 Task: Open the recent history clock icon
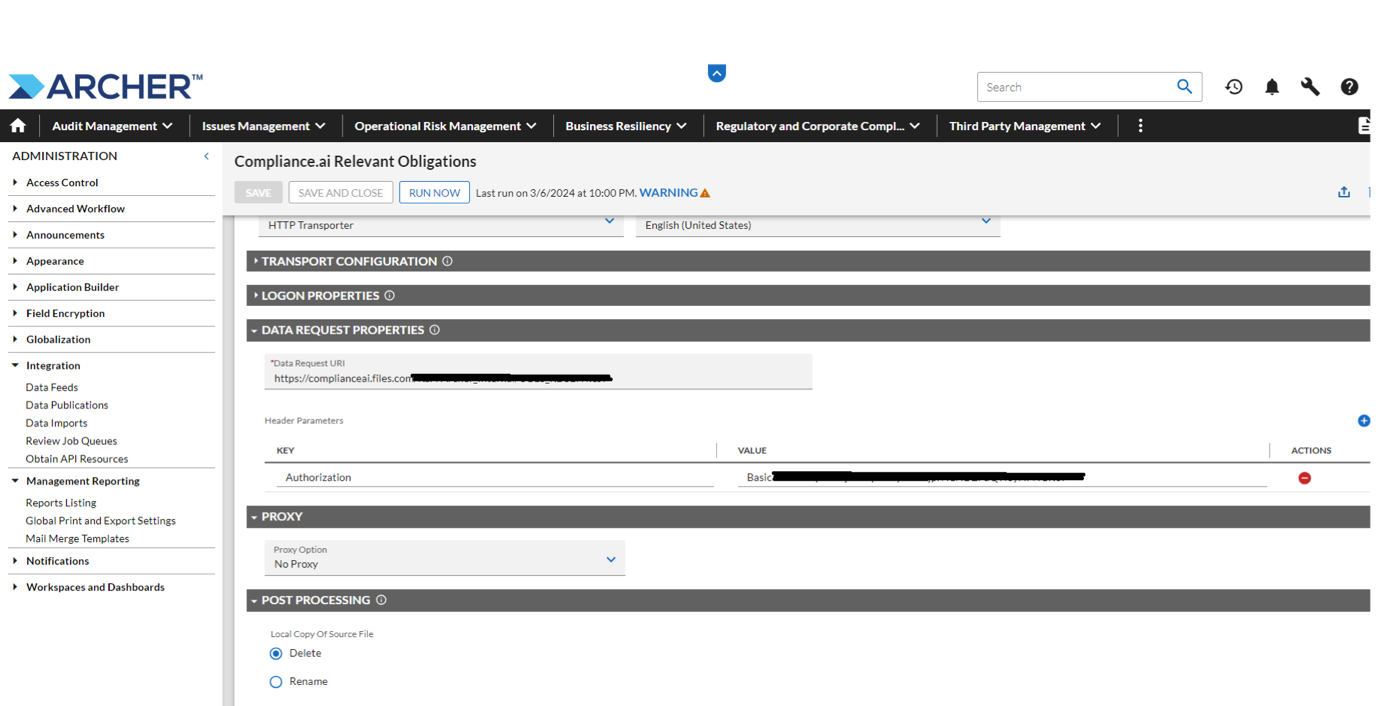[1234, 87]
